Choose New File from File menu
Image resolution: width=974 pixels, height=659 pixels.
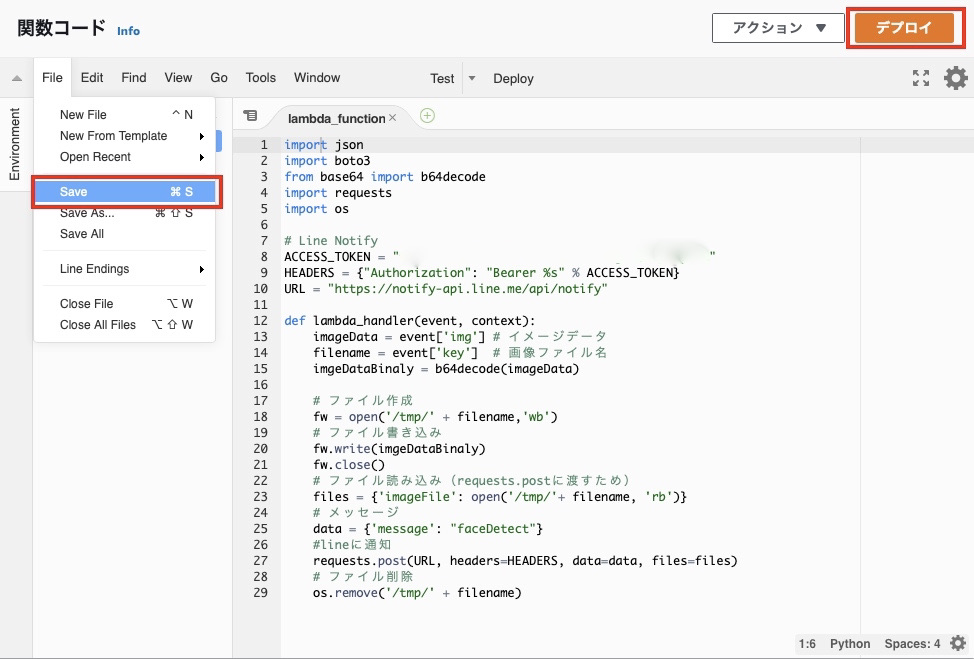coord(125,115)
